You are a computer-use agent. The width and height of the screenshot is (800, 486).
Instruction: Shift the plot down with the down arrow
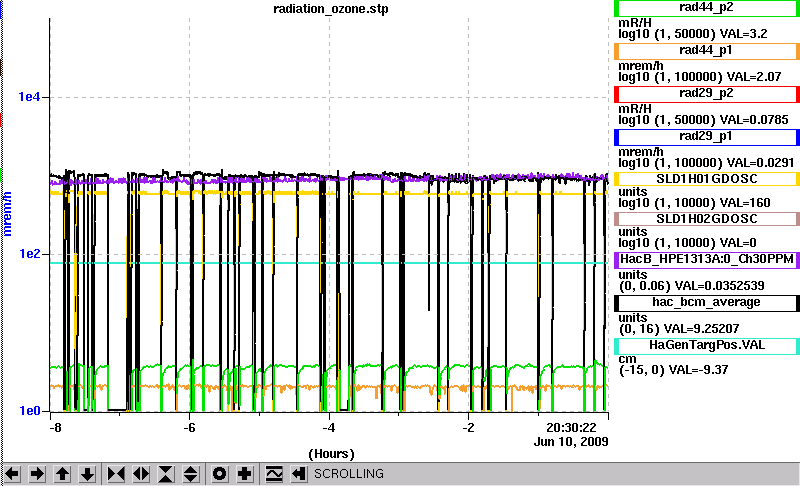[x=88, y=474]
